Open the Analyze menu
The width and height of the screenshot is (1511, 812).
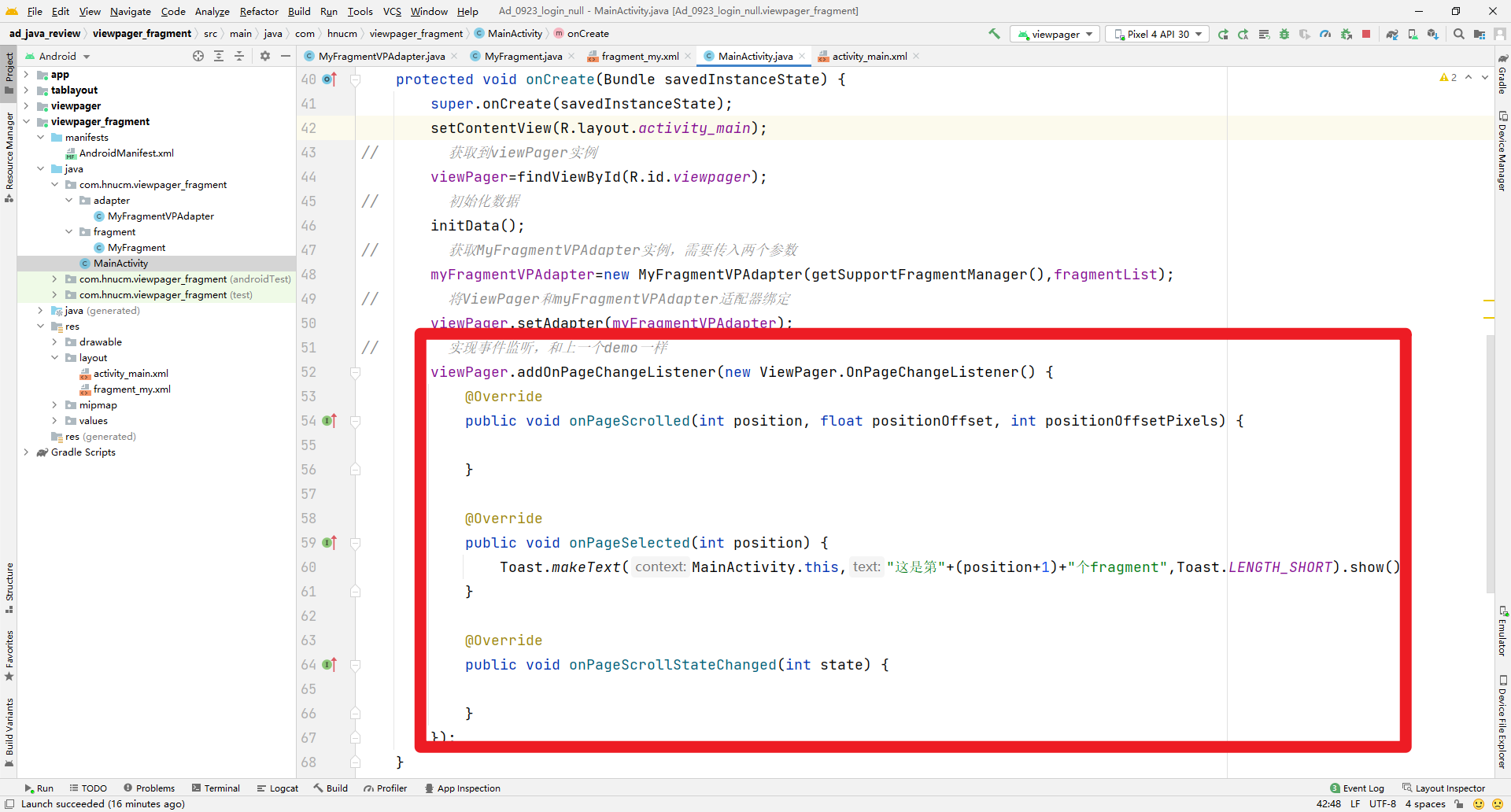point(212,11)
